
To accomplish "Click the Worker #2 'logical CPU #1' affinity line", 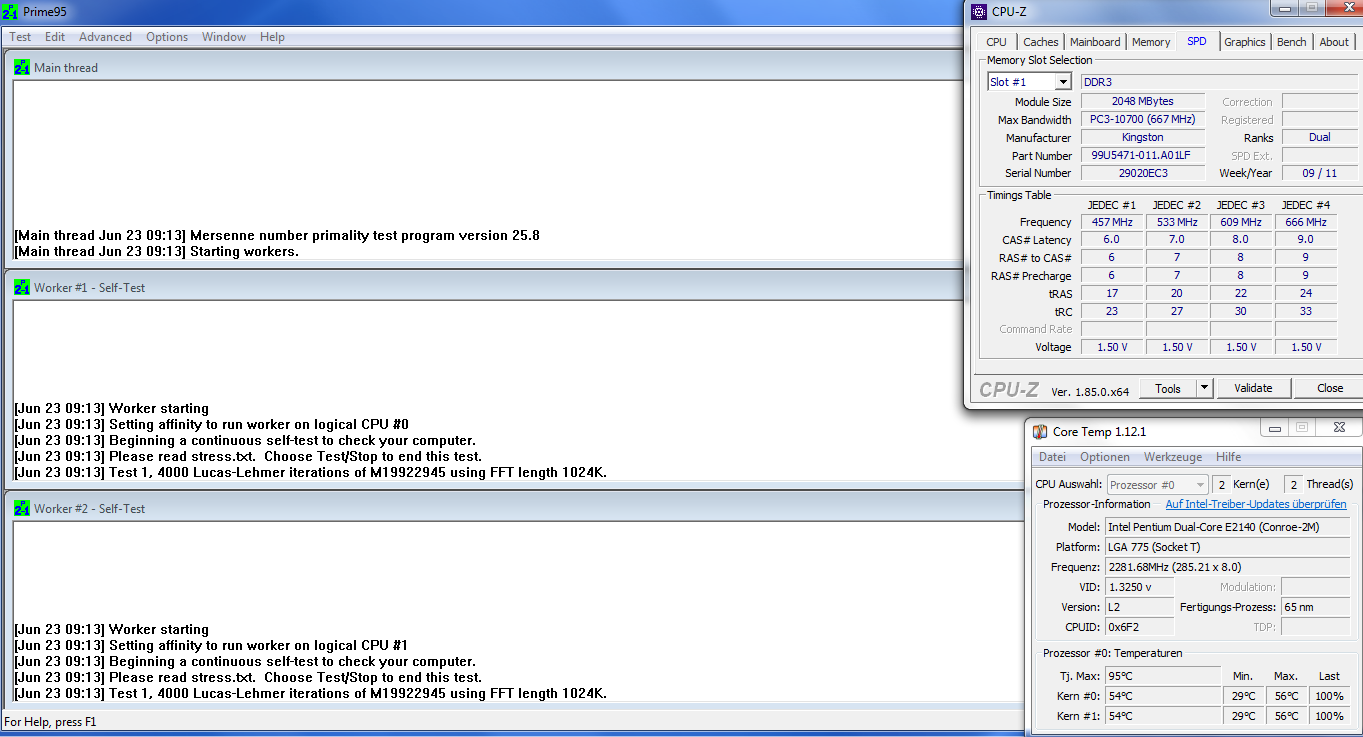I will click(x=211, y=645).
